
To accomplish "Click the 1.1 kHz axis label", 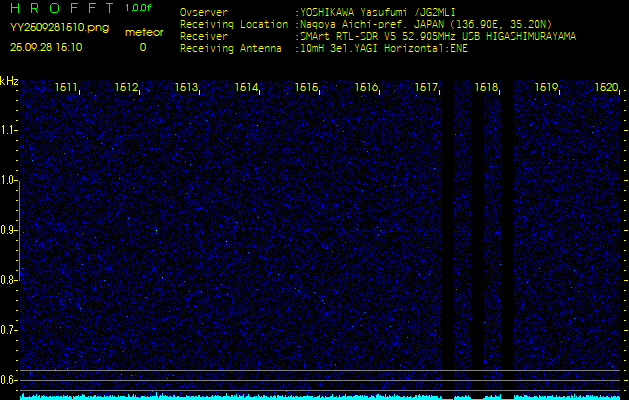I will tap(8, 130).
